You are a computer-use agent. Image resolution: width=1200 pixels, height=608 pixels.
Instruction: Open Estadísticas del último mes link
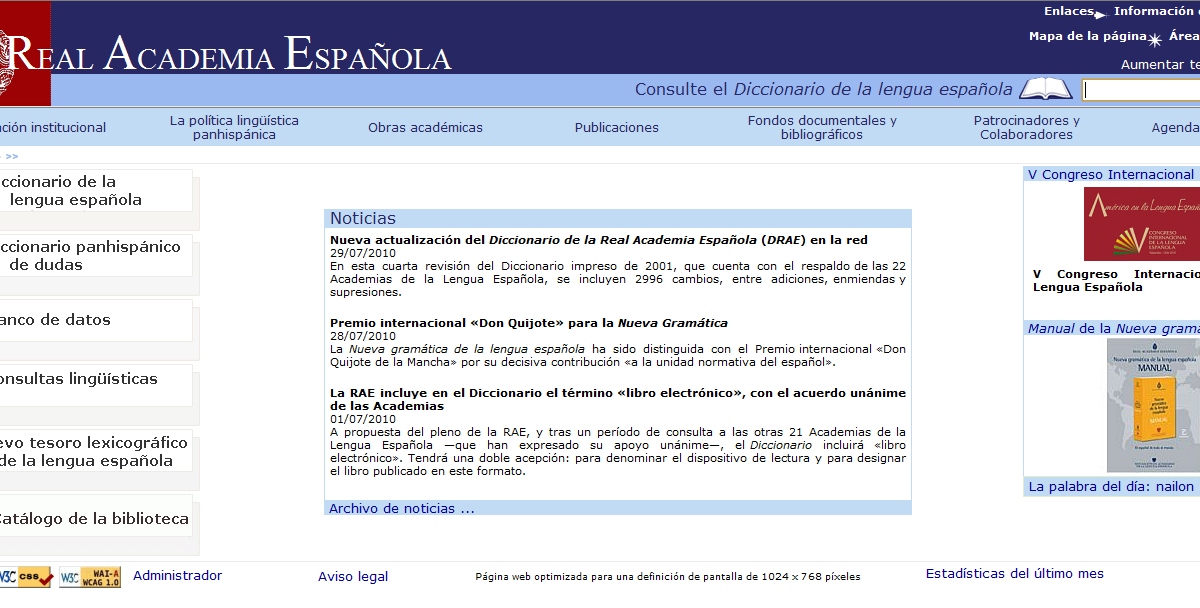[x=1015, y=573]
